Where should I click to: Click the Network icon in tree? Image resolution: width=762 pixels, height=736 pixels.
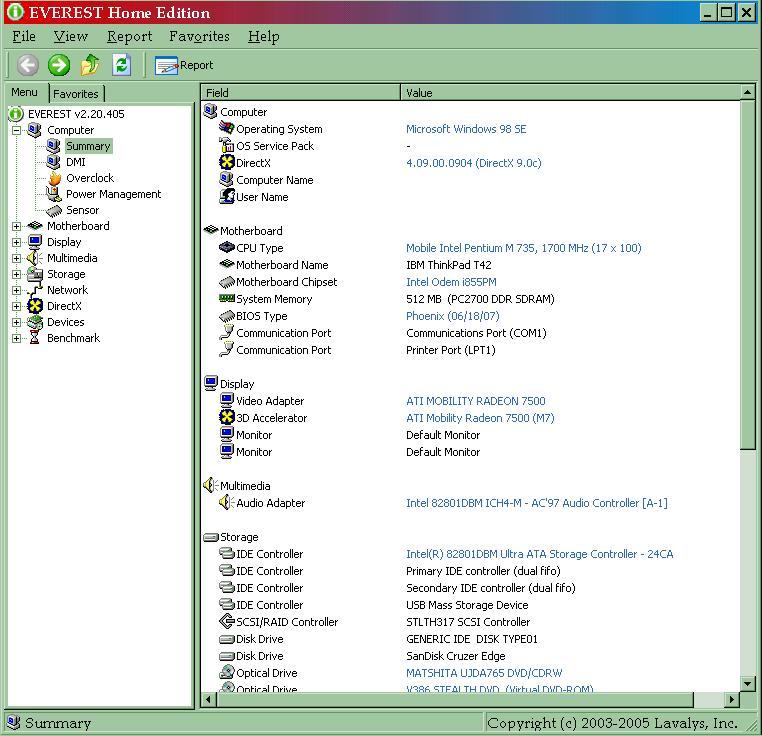pos(35,290)
